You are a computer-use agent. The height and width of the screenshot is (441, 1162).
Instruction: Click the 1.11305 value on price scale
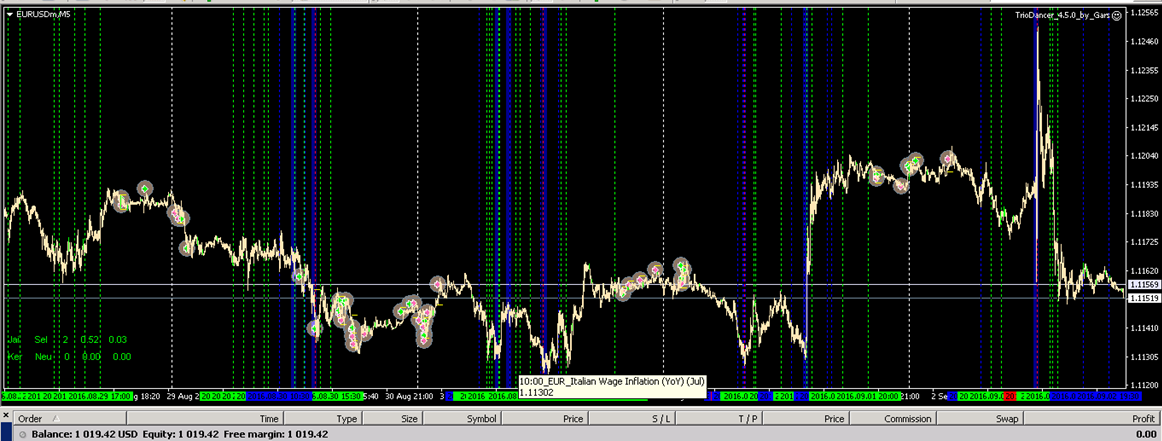pyautogui.click(x=1145, y=357)
